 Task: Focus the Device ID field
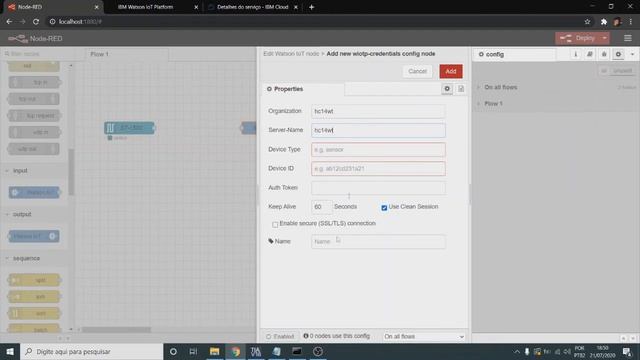point(378,169)
